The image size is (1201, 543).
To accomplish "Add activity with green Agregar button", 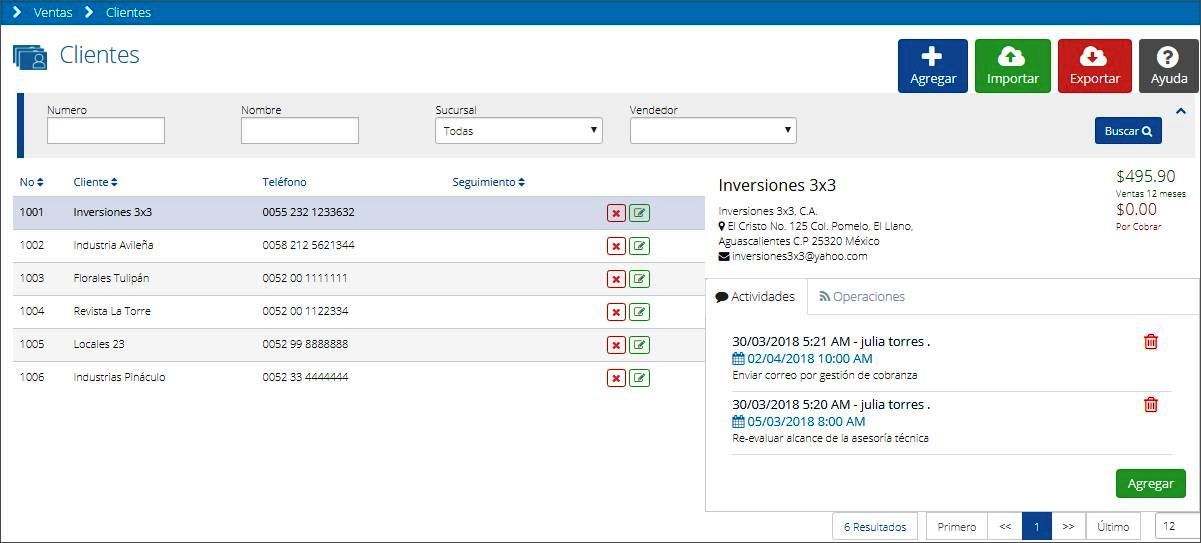I will click(1151, 484).
